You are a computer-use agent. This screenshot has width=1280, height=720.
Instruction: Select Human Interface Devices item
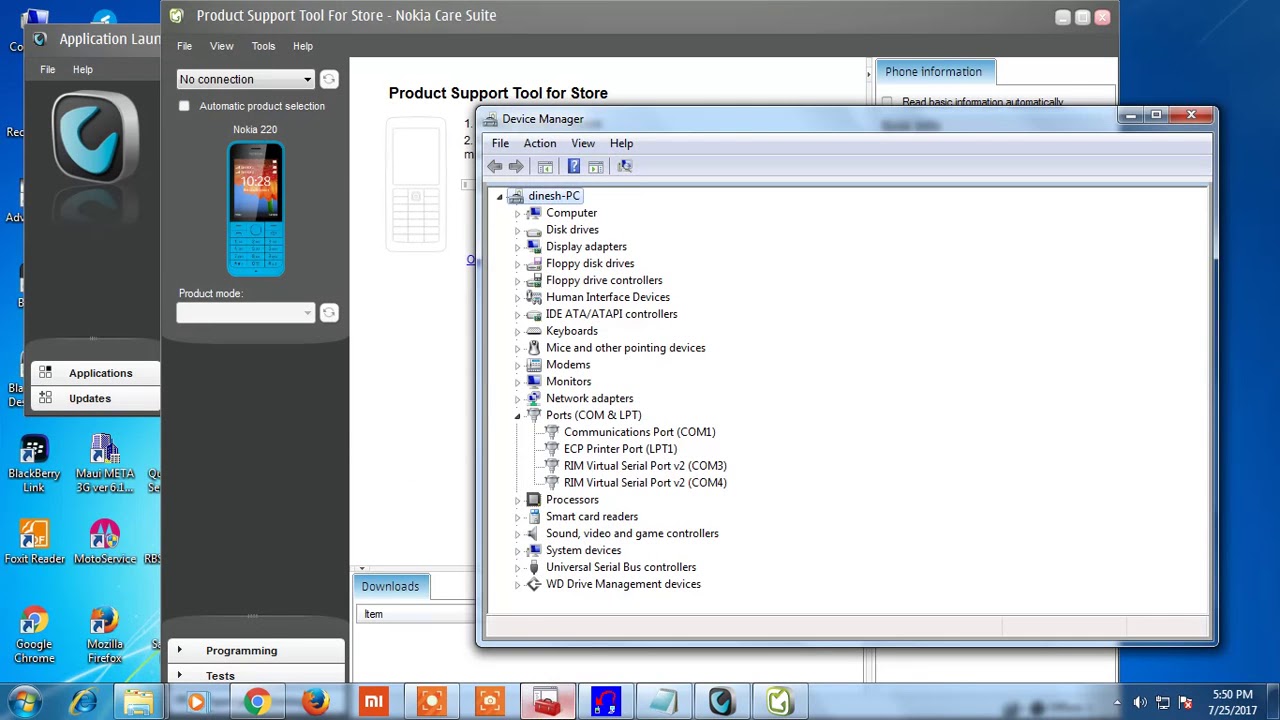(608, 297)
